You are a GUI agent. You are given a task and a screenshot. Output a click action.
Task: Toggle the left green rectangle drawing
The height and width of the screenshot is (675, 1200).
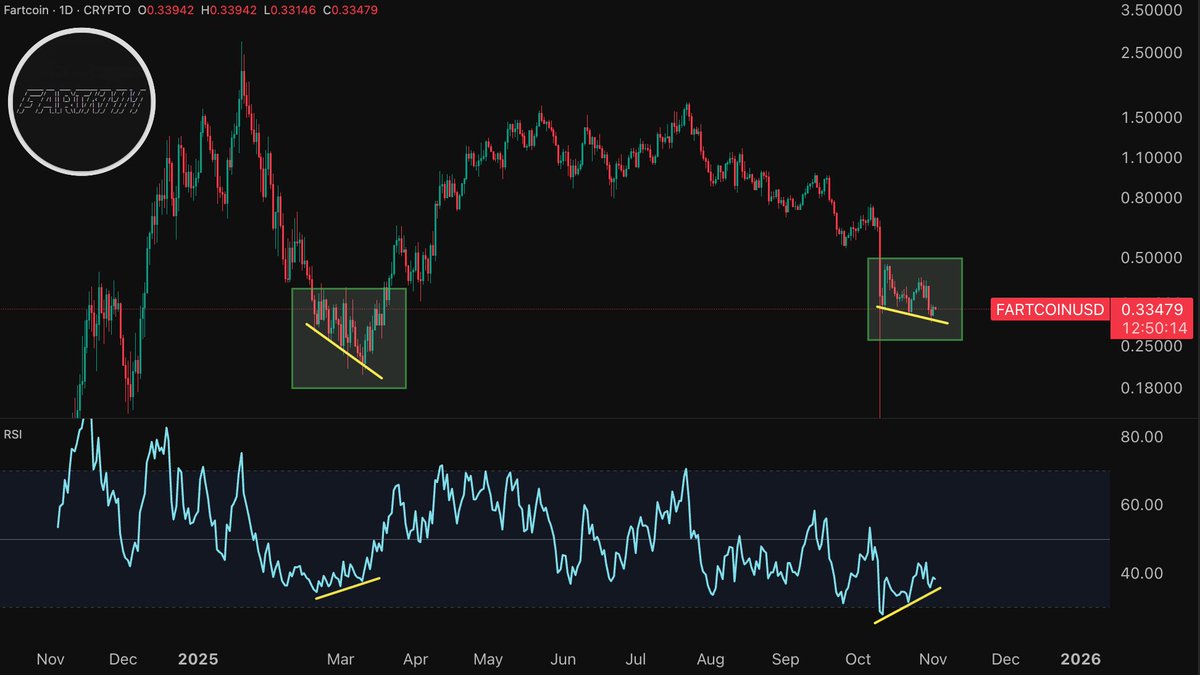[x=349, y=337]
